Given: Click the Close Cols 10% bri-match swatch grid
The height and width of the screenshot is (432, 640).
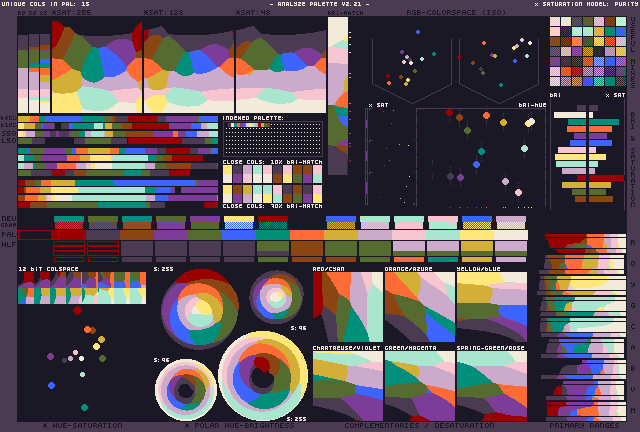Looking at the screenshot, I should point(272,183).
